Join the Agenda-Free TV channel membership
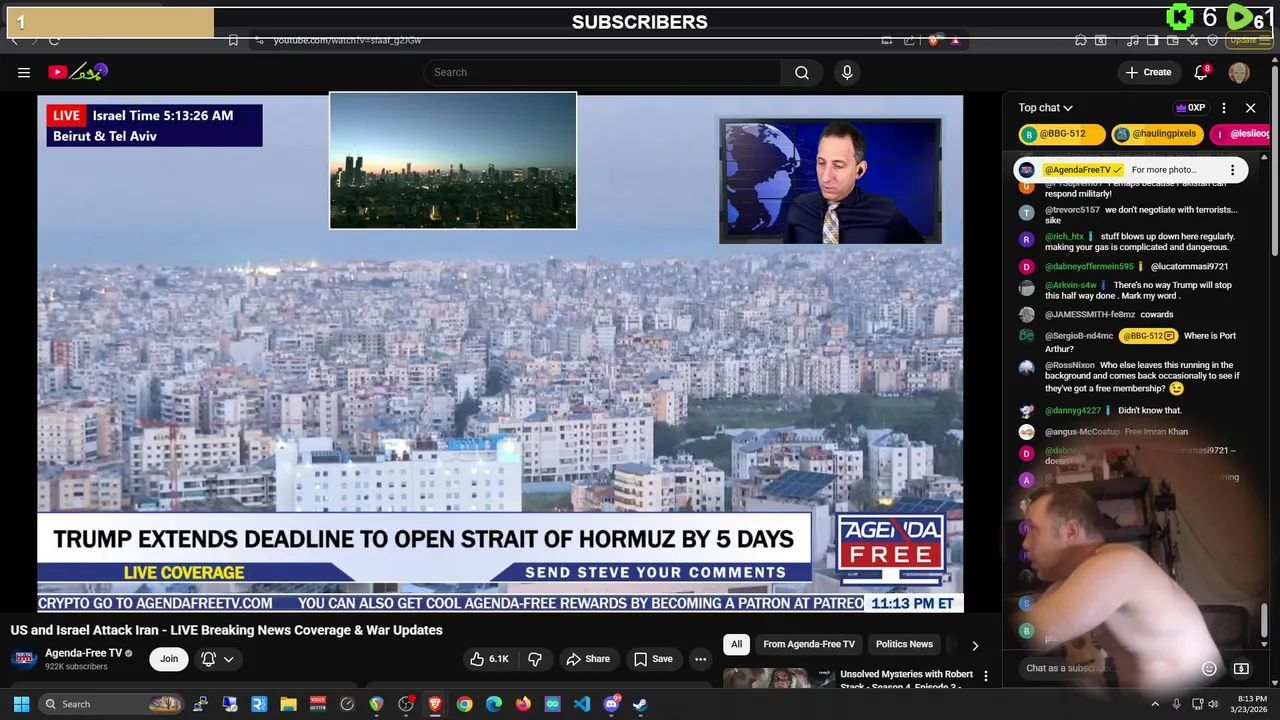1280x720 pixels. [169, 658]
